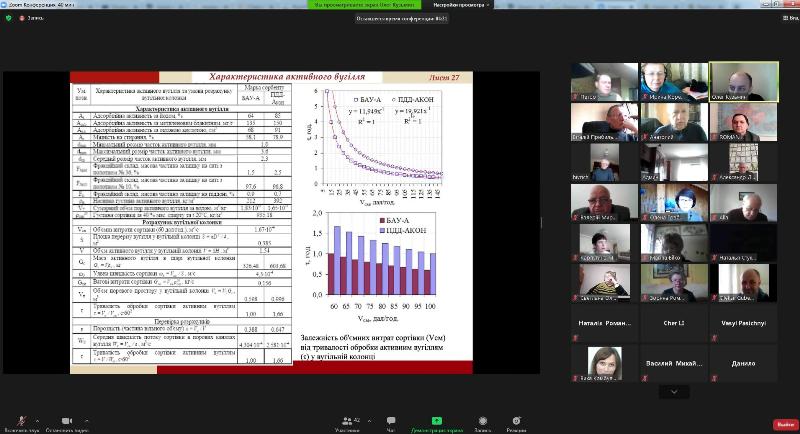Viewport: 800px width, 434px height.
Task: Select the woman-with-headset tile in the top row
Action: [674, 82]
